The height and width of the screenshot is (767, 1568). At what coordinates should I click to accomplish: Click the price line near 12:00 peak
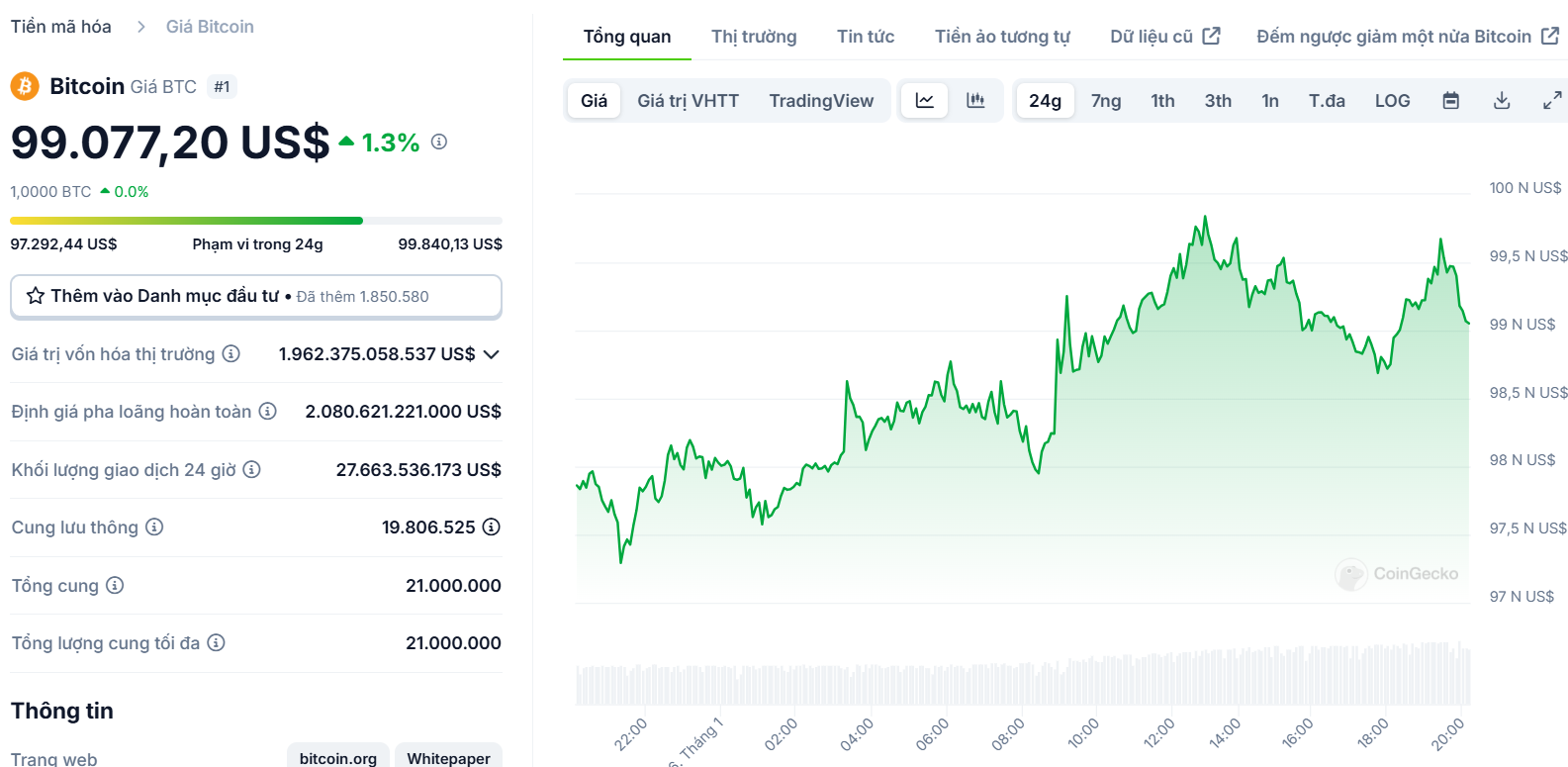1204,219
